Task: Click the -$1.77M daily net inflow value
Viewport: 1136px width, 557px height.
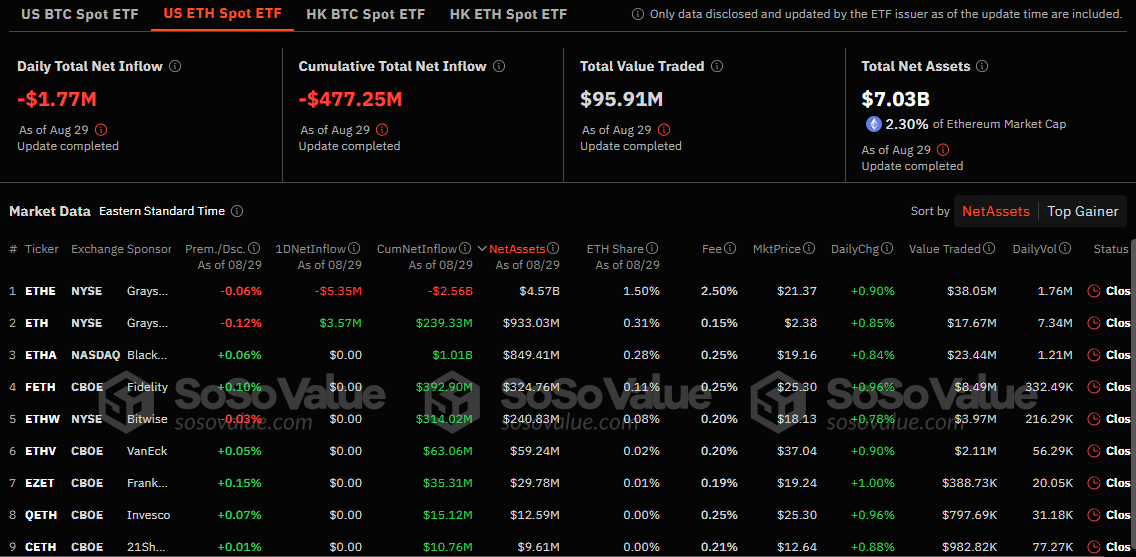Action: tap(55, 99)
